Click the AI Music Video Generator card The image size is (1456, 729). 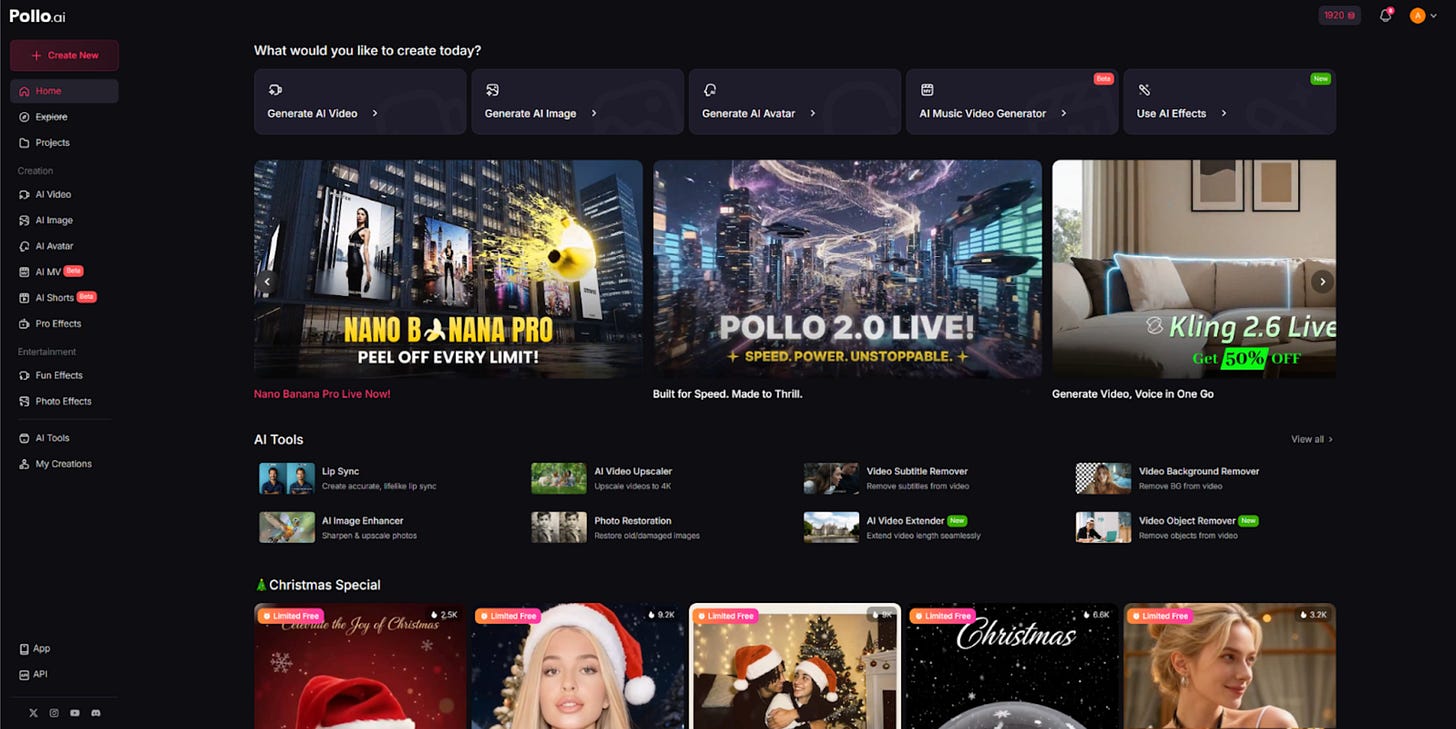1012,101
